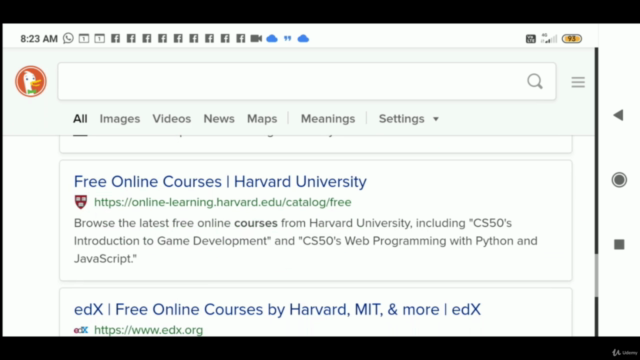Click the Harvard shield favicon

tap(81, 202)
